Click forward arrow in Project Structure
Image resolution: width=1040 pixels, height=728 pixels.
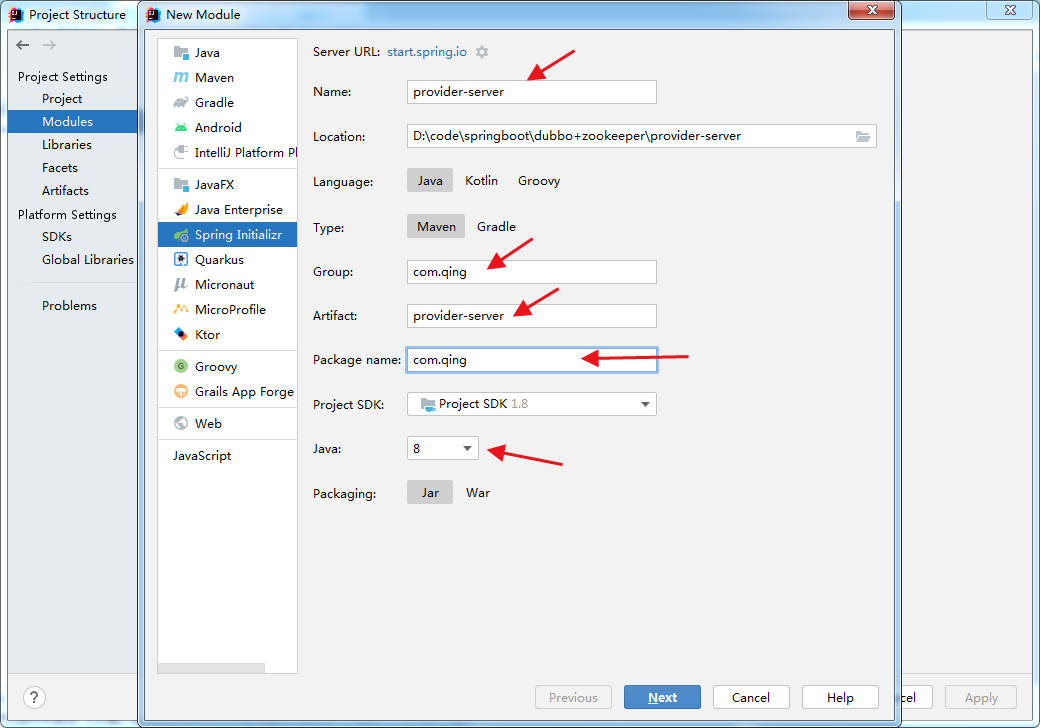pos(49,45)
